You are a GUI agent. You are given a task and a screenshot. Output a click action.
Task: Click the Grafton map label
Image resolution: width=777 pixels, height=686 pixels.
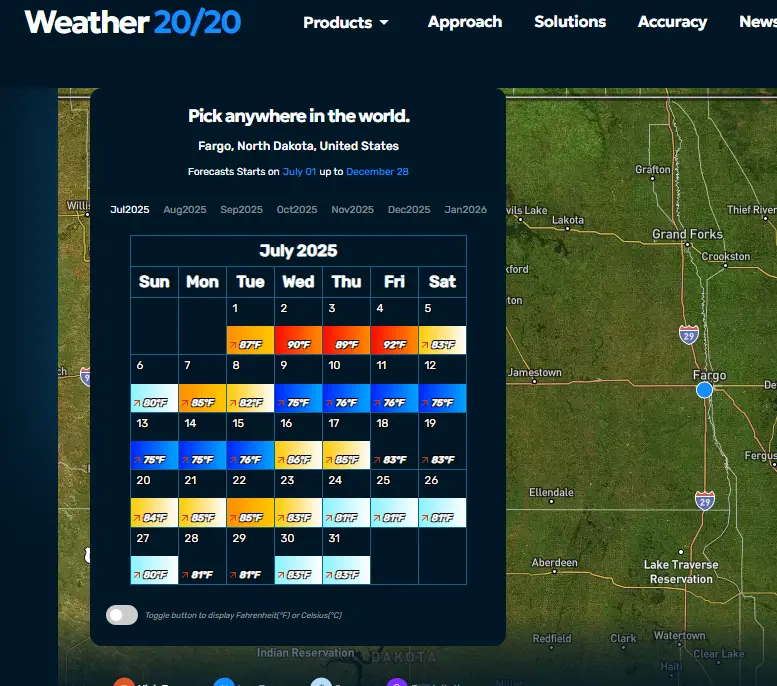pyautogui.click(x=653, y=170)
